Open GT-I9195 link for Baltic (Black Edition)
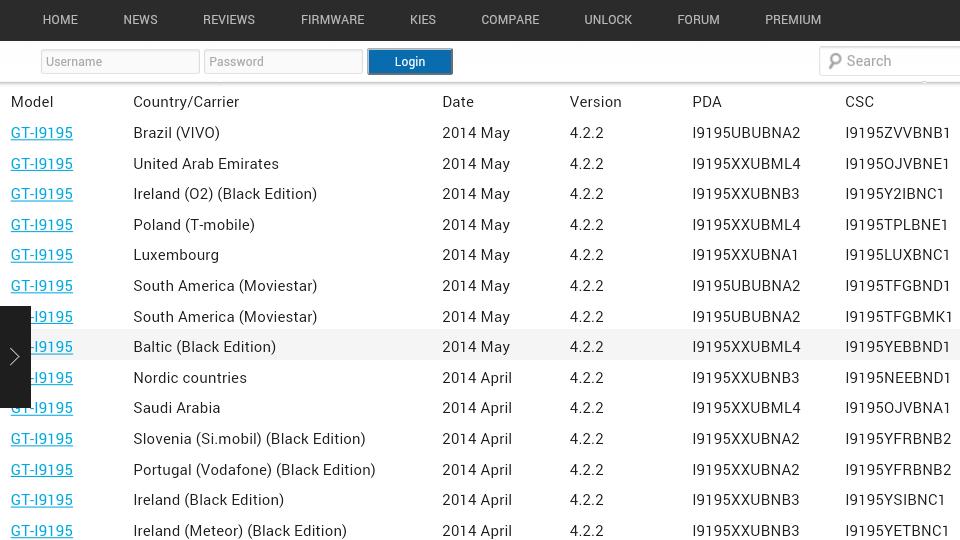Viewport: 960px width, 540px height. (x=52, y=347)
